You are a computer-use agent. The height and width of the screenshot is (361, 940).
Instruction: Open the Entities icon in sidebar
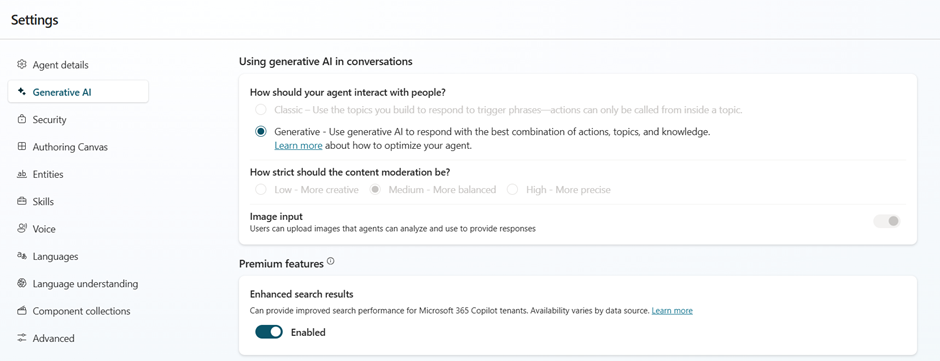tap(22, 174)
